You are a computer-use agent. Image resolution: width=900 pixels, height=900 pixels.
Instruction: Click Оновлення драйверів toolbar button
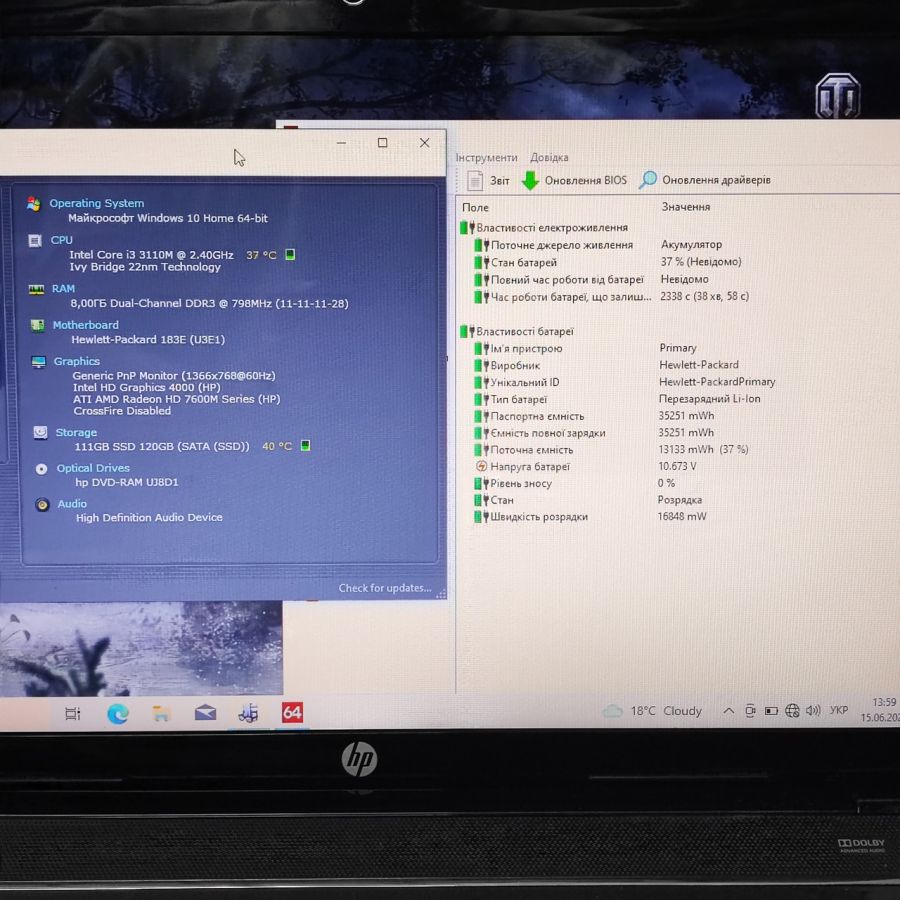tap(705, 180)
